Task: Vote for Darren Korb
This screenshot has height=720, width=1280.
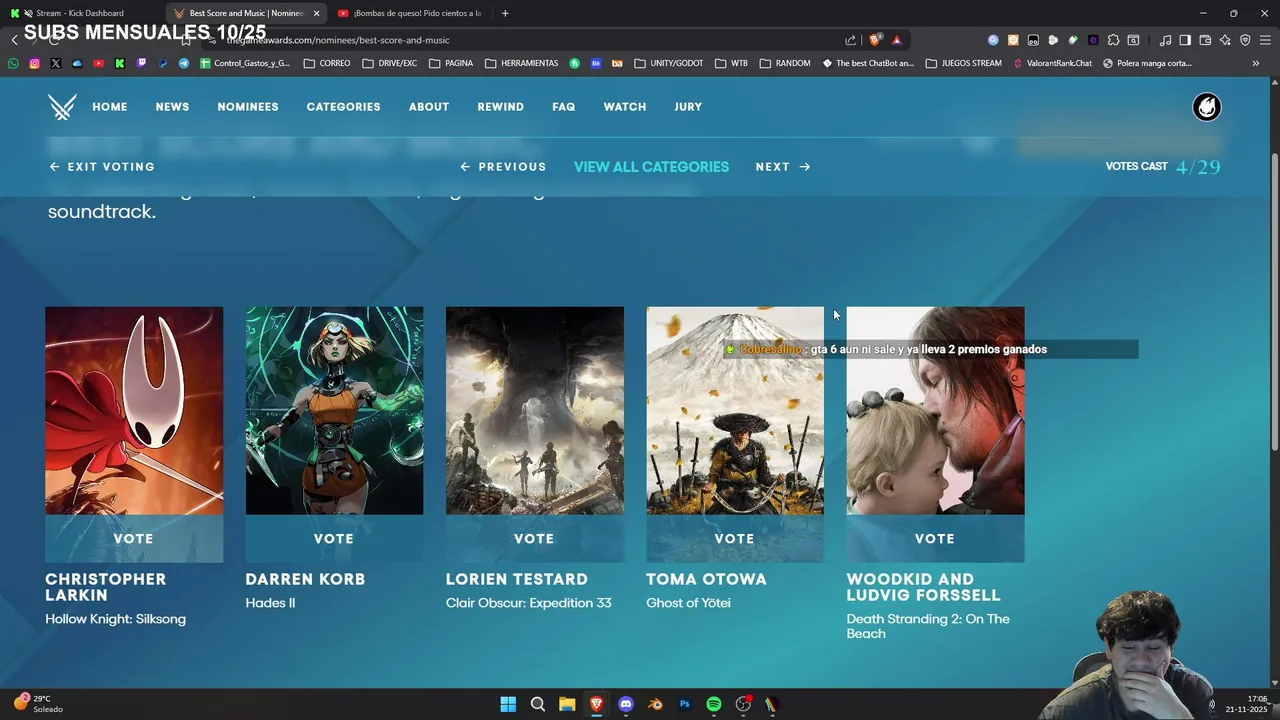Action: tap(334, 539)
